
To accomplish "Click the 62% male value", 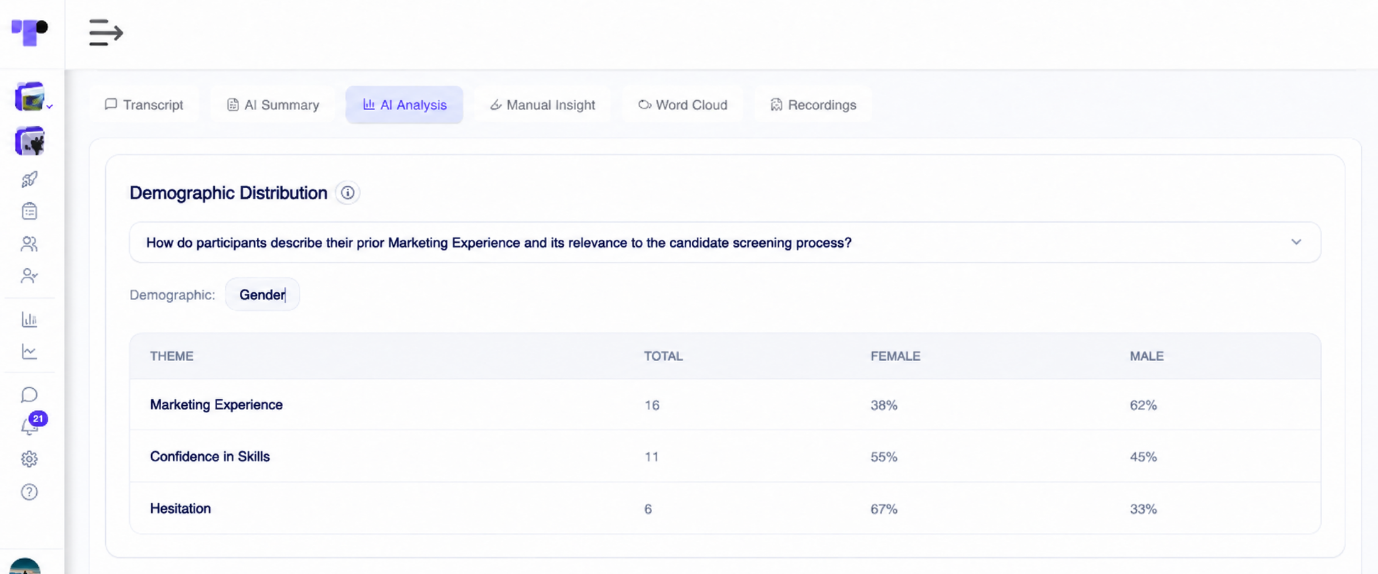I will coord(1143,405).
